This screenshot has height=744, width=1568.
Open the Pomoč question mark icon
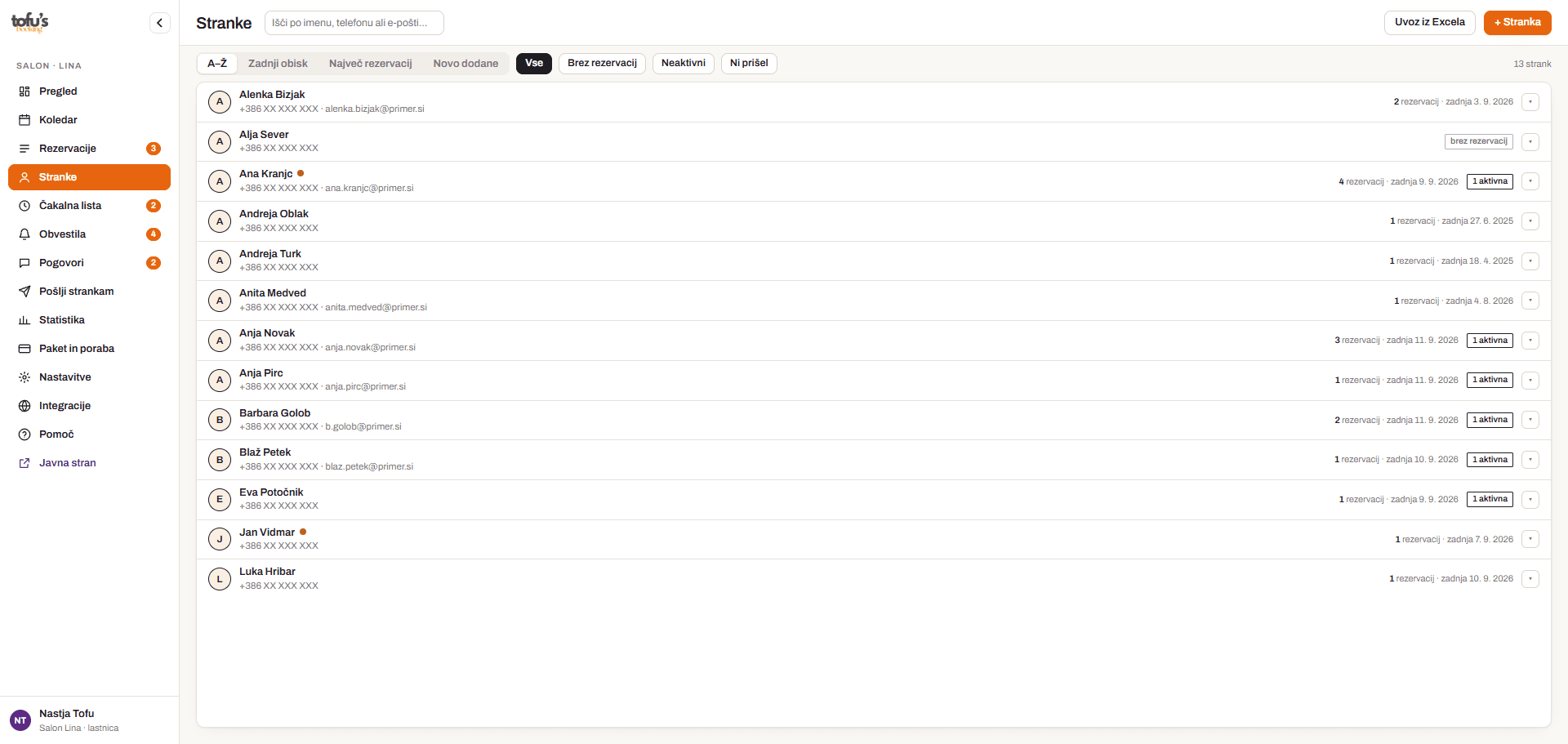[x=24, y=434]
